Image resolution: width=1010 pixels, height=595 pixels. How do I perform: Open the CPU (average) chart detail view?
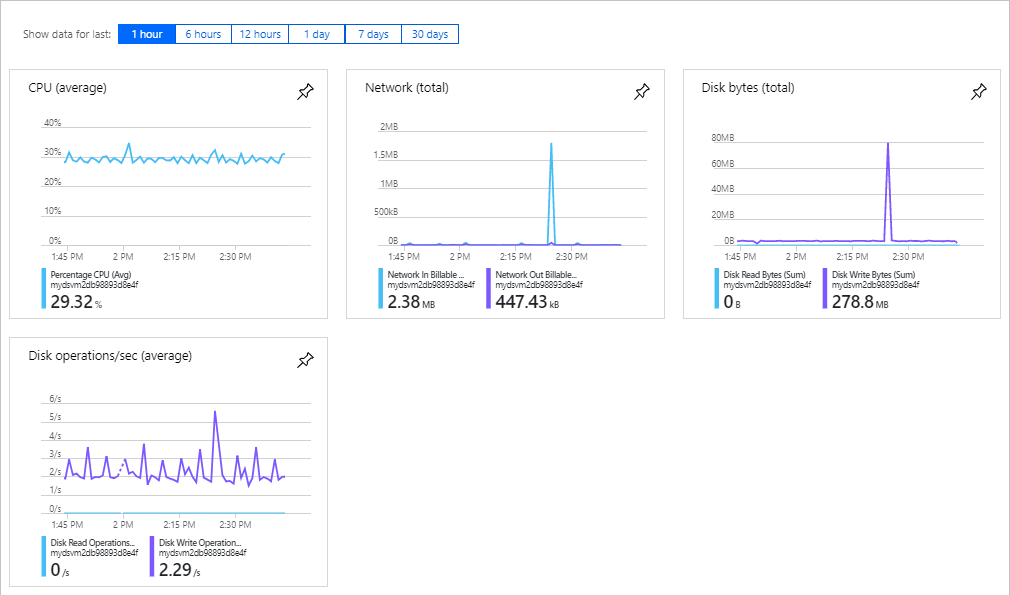click(x=65, y=88)
